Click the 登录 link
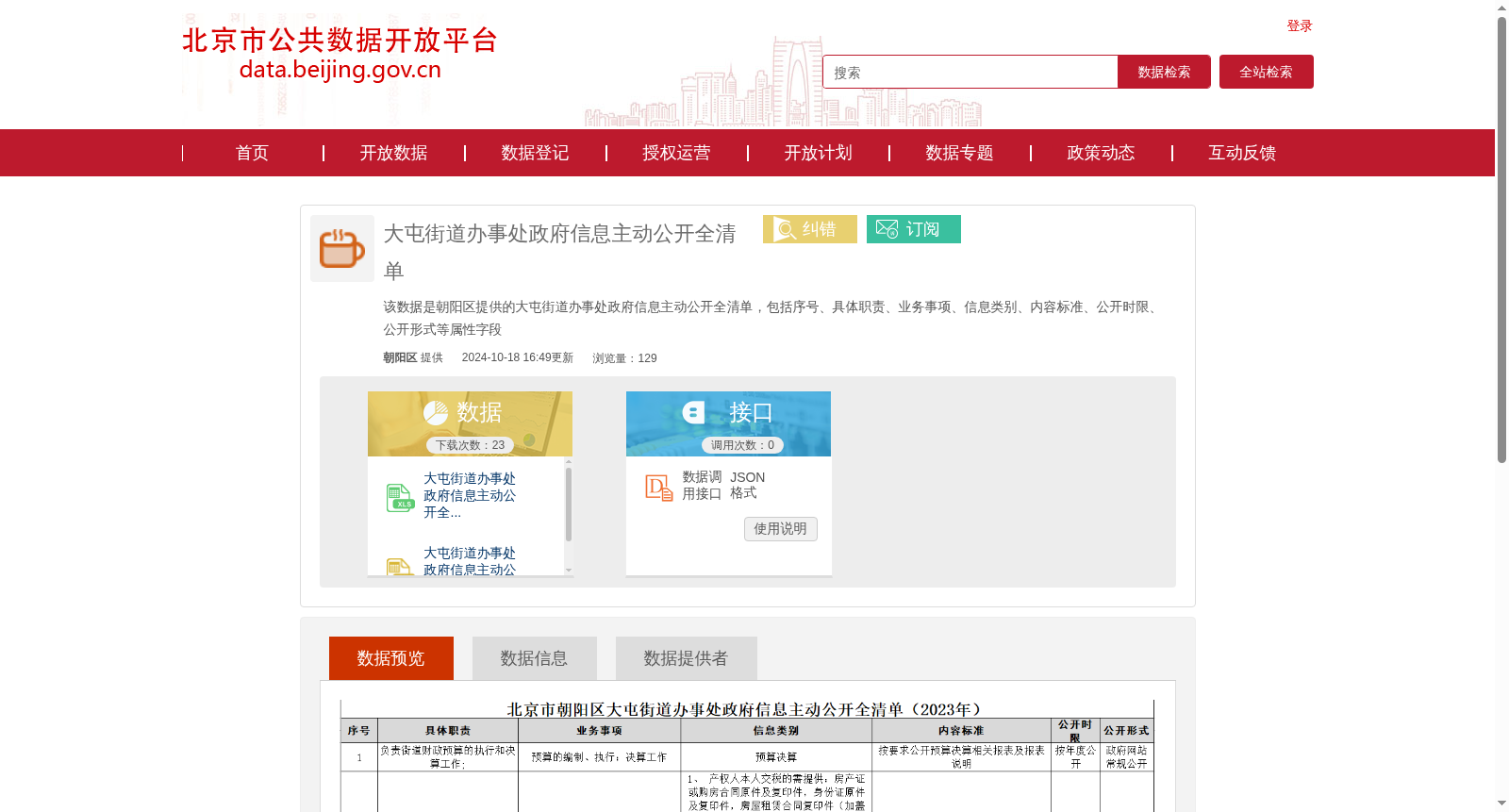 coord(1300,25)
